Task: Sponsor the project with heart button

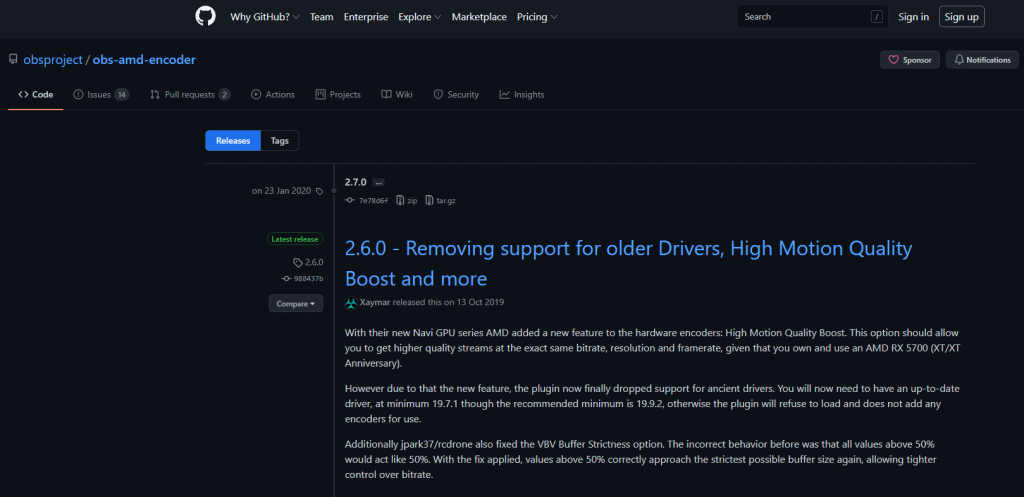Action: (910, 59)
